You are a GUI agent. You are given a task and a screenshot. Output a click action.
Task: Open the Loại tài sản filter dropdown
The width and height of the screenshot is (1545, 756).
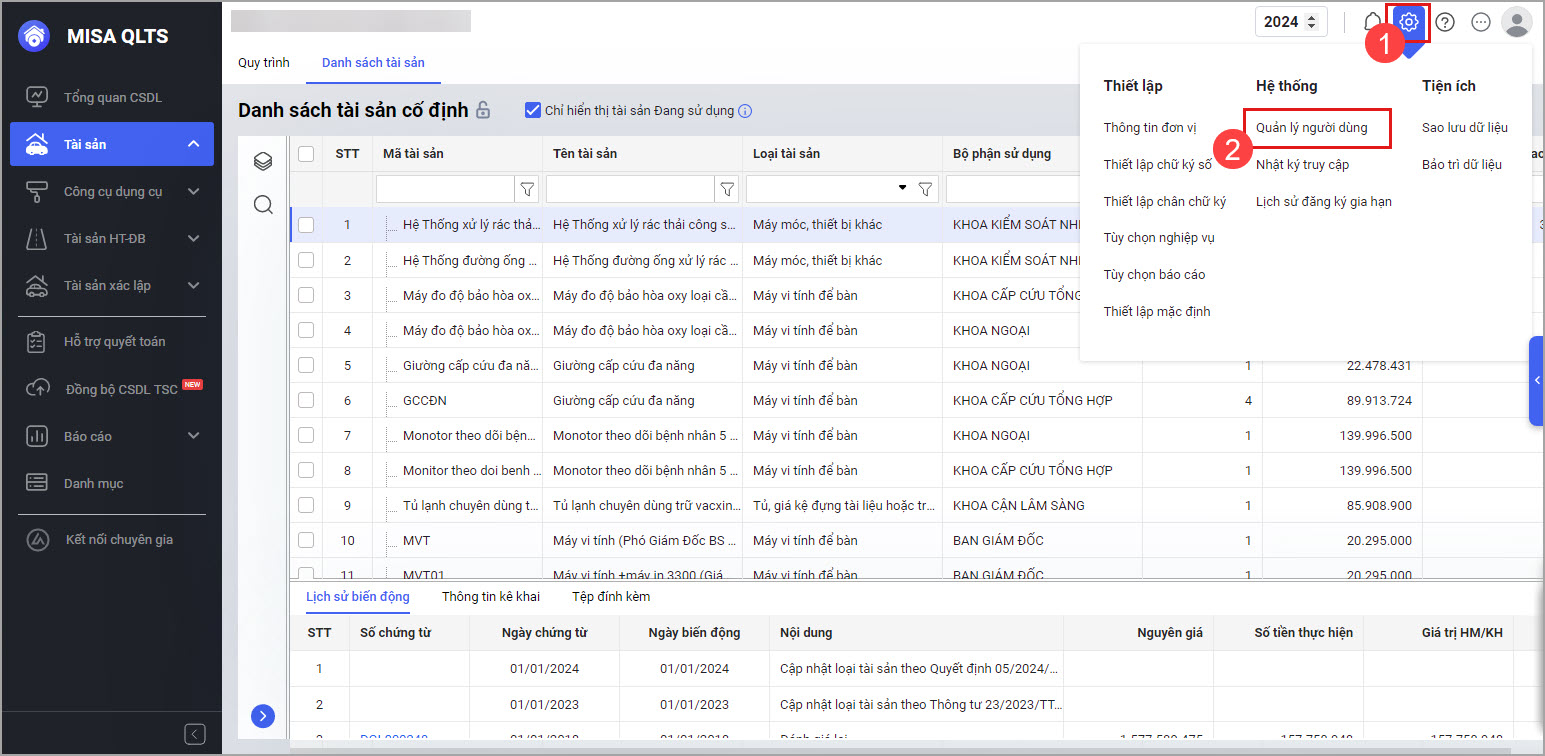[902, 188]
